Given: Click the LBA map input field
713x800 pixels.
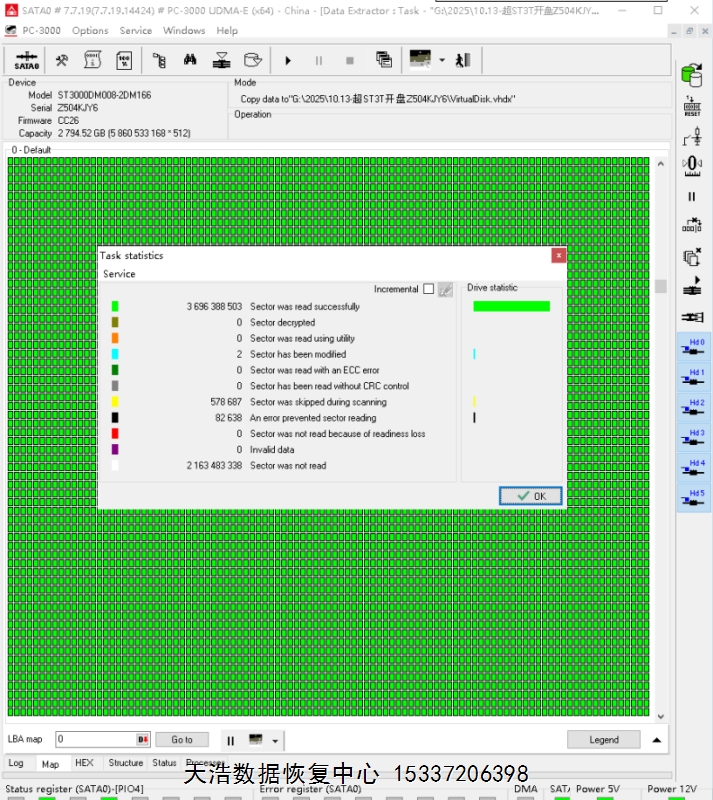Looking at the screenshot, I should pyautogui.click(x=95, y=740).
